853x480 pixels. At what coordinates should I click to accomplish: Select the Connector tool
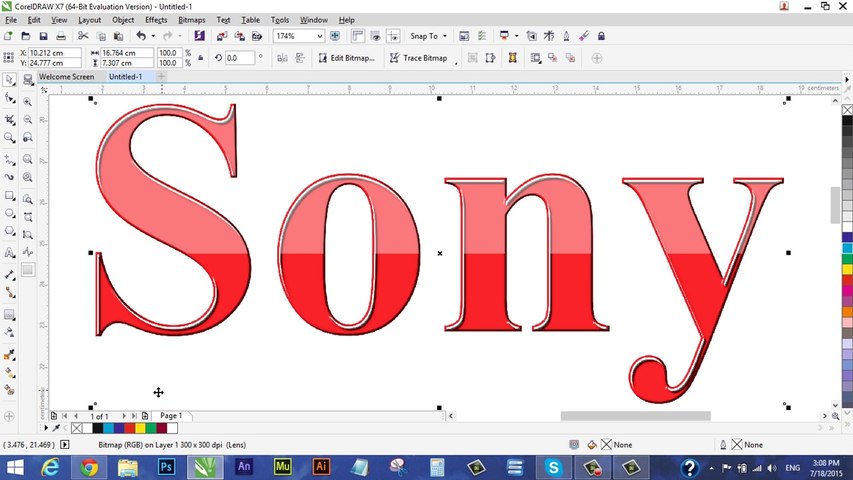[9, 293]
